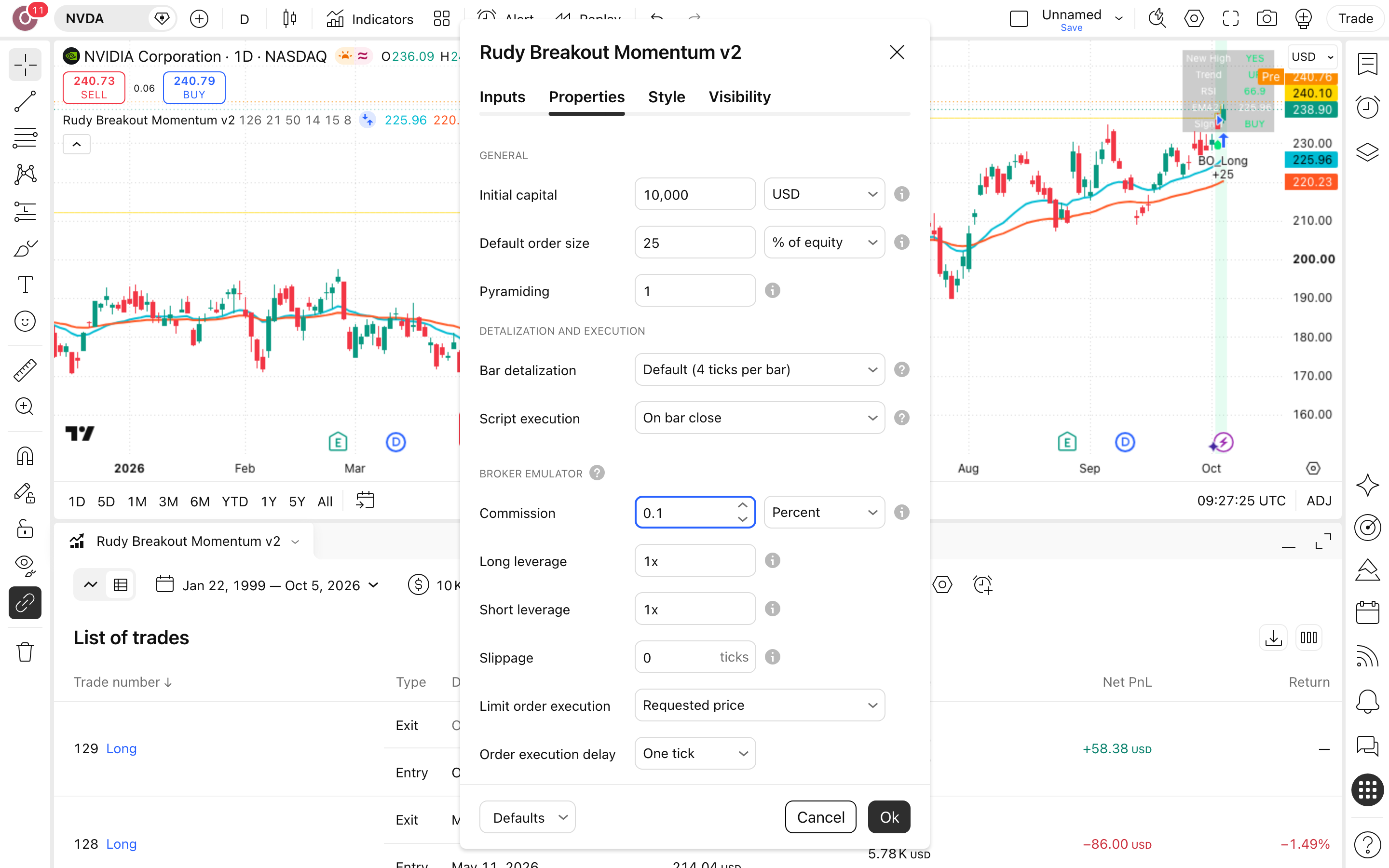Activate the zoom in tool
The width and height of the screenshot is (1389, 868).
click(x=25, y=407)
